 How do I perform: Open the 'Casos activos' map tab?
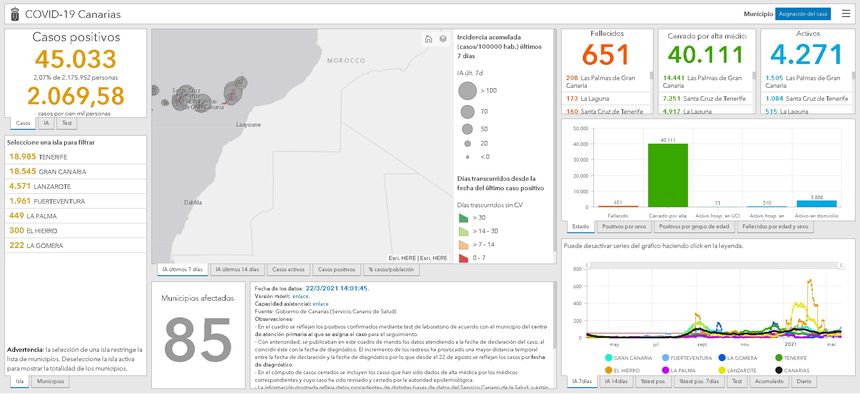click(288, 270)
